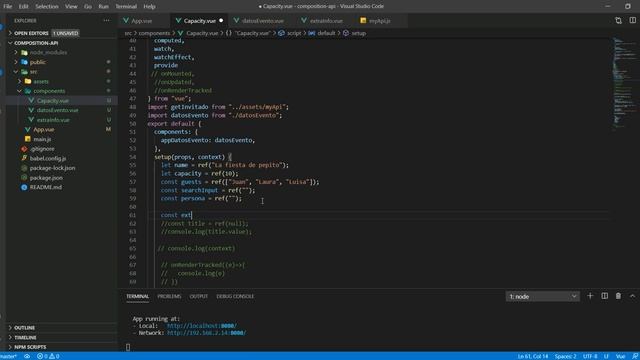This screenshot has height=360, width=640.
Task: Click the sync changes icon in status bar
Action: pos(27,356)
